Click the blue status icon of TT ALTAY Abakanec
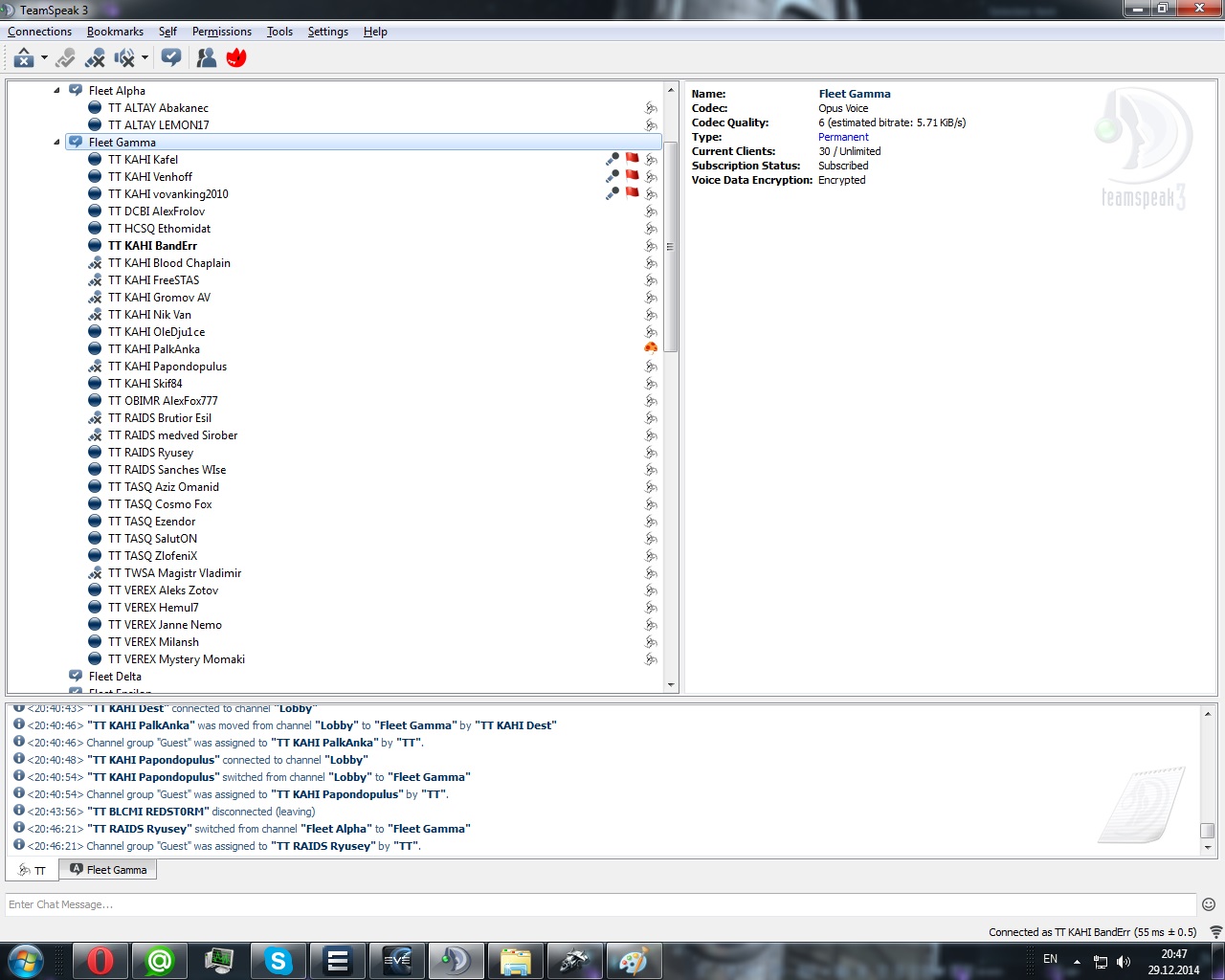This screenshot has height=980, width=1225. point(95,108)
